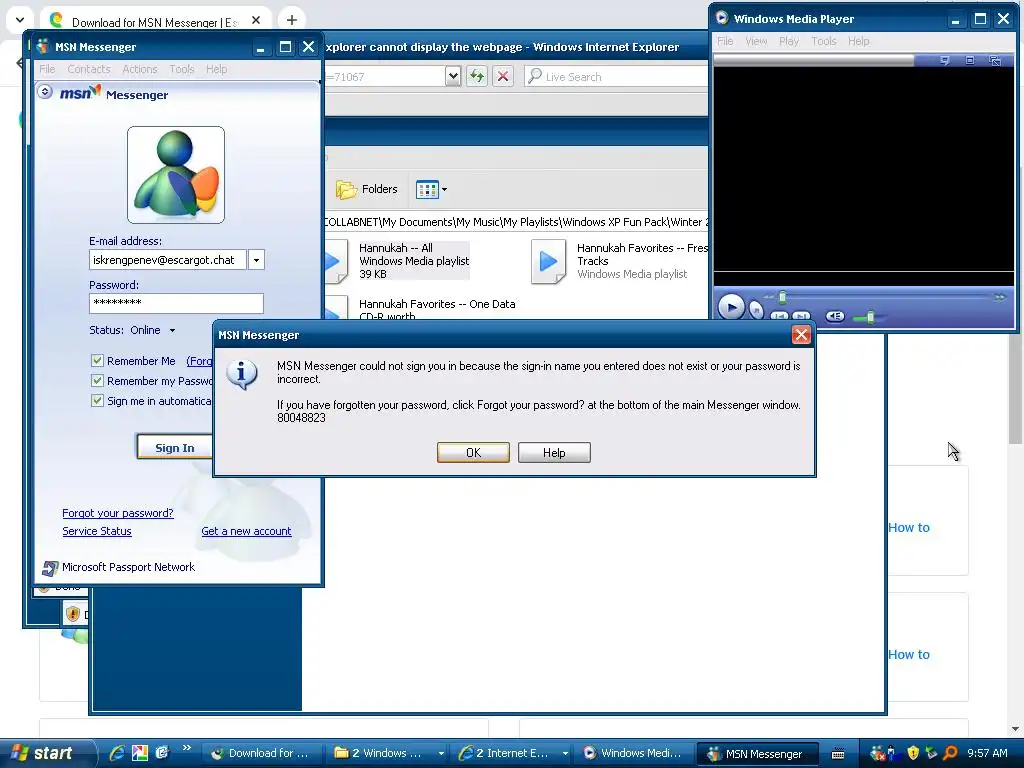The image size is (1024, 768).
Task: Open the Help menu in Windows Media Player
Action: [x=859, y=41]
